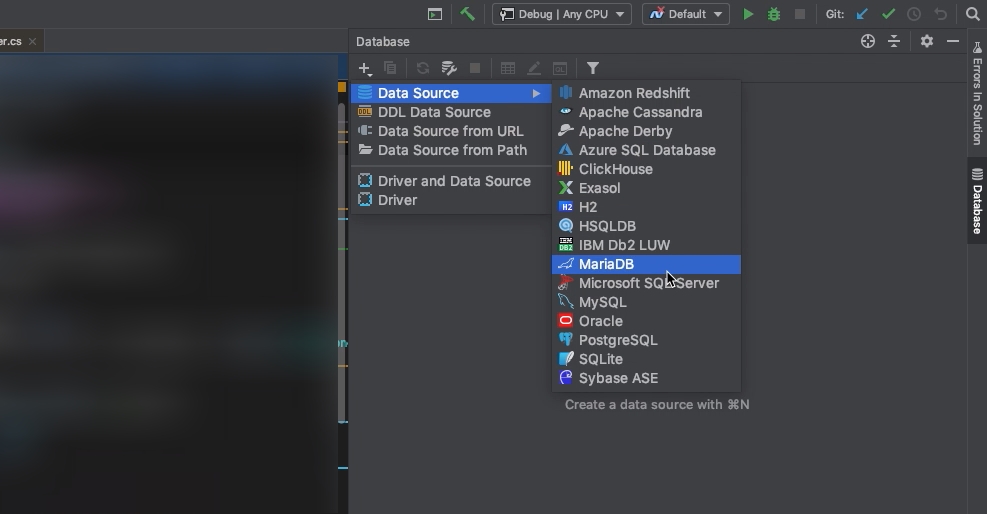
Task: Expand the Data Source submenu arrow
Action: [536, 93]
